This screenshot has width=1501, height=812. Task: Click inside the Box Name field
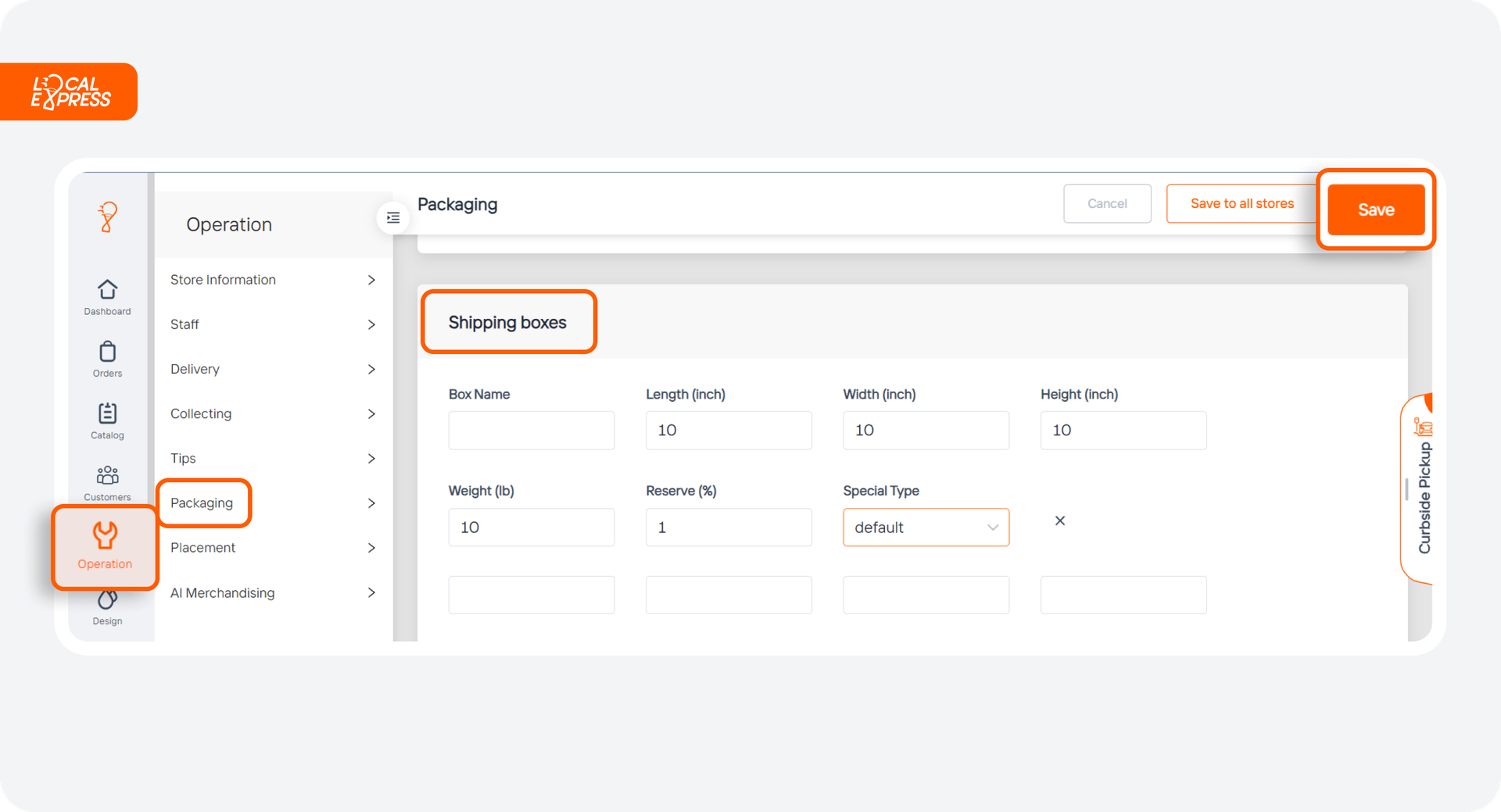tap(531, 430)
